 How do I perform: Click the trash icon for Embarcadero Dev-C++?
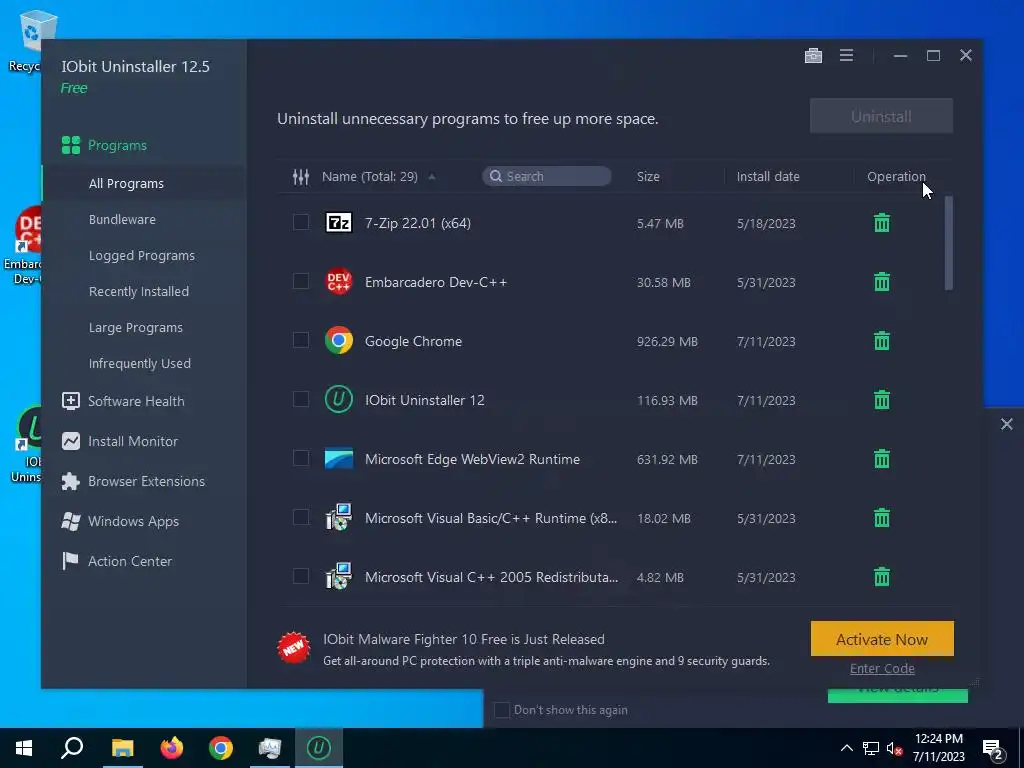point(882,281)
